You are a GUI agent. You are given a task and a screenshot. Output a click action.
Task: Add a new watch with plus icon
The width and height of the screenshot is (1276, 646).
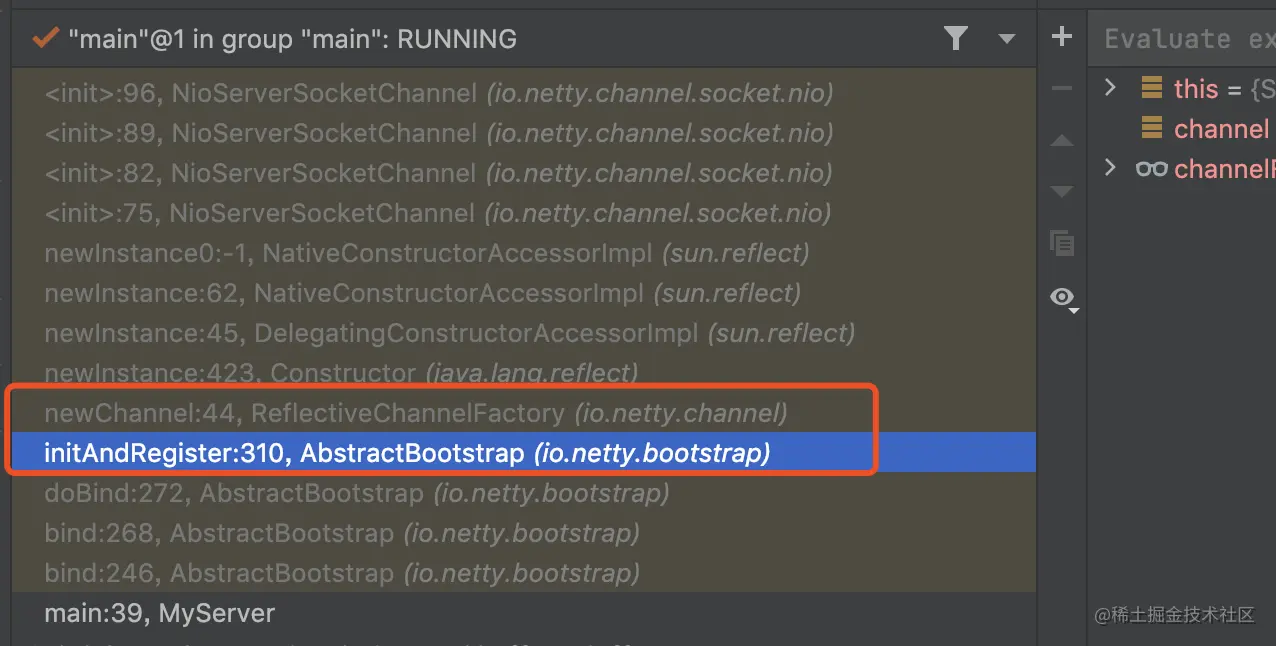click(x=1062, y=37)
